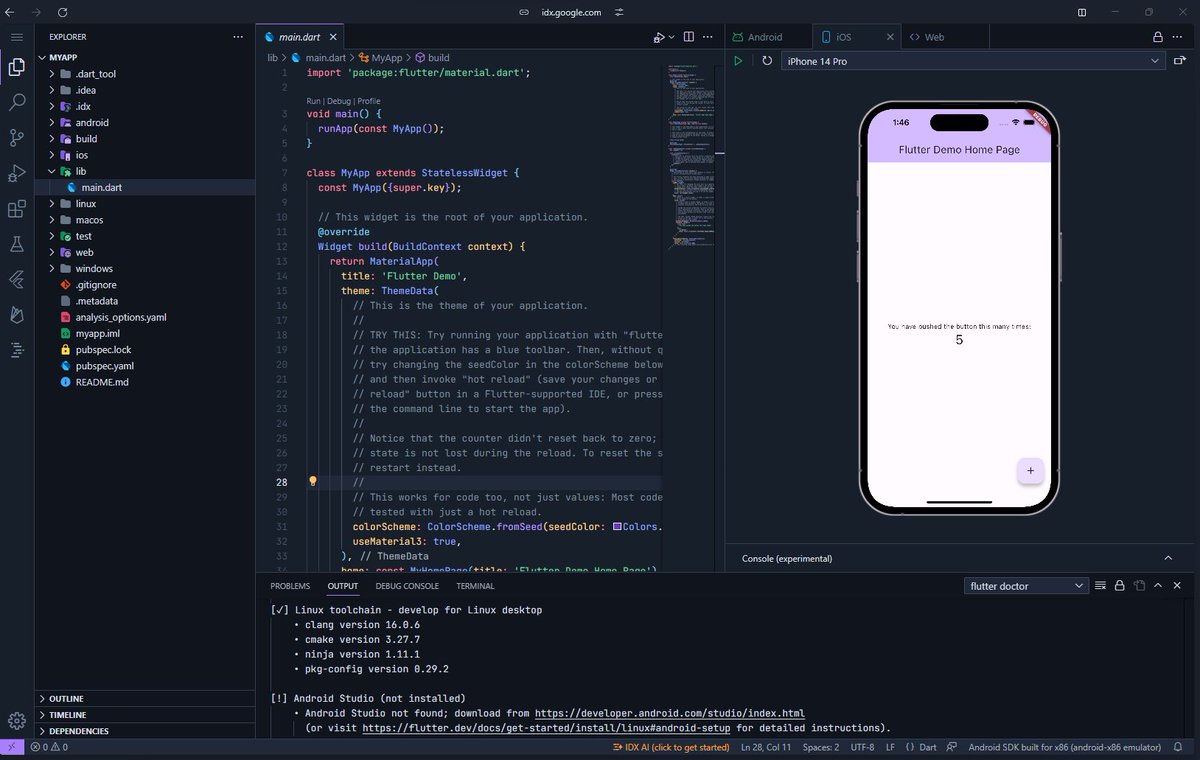Show errors and warnings count in status bar

[x=48, y=747]
